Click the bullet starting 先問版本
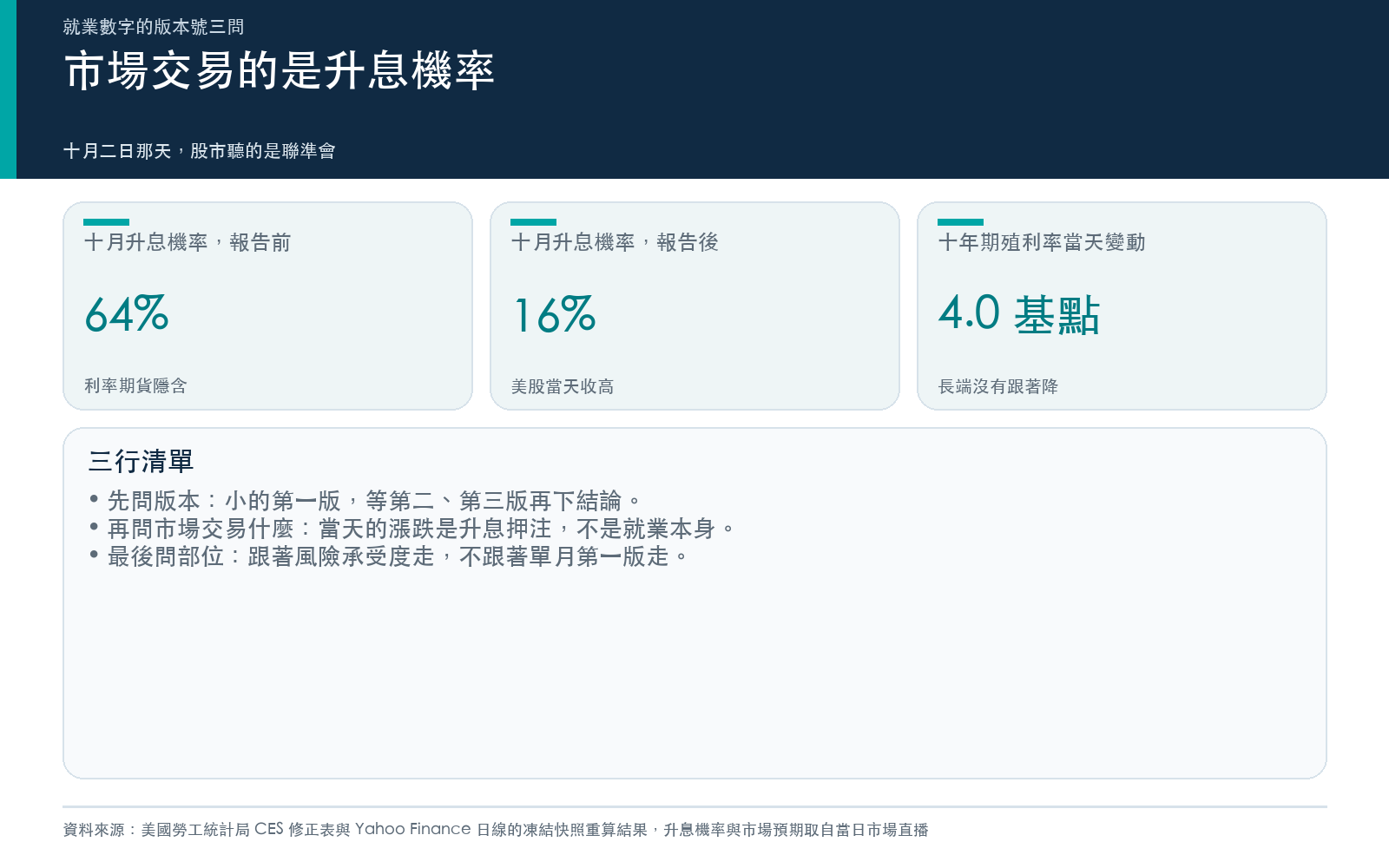1389x868 pixels. click(x=365, y=501)
